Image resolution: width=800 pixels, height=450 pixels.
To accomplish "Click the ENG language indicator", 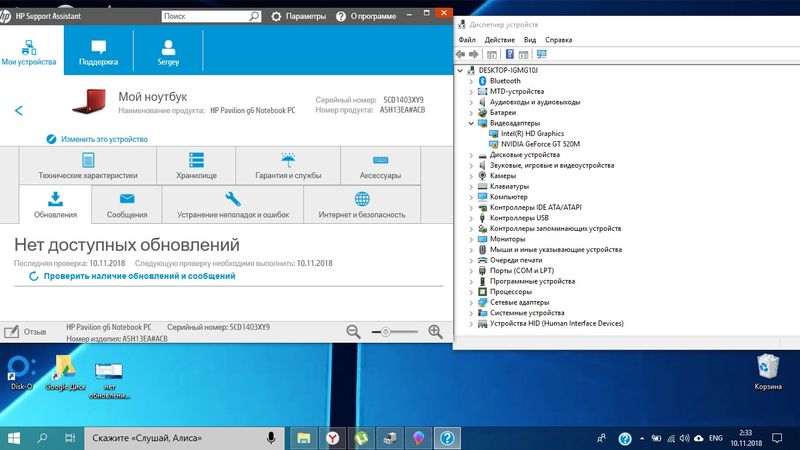I will tap(716, 438).
